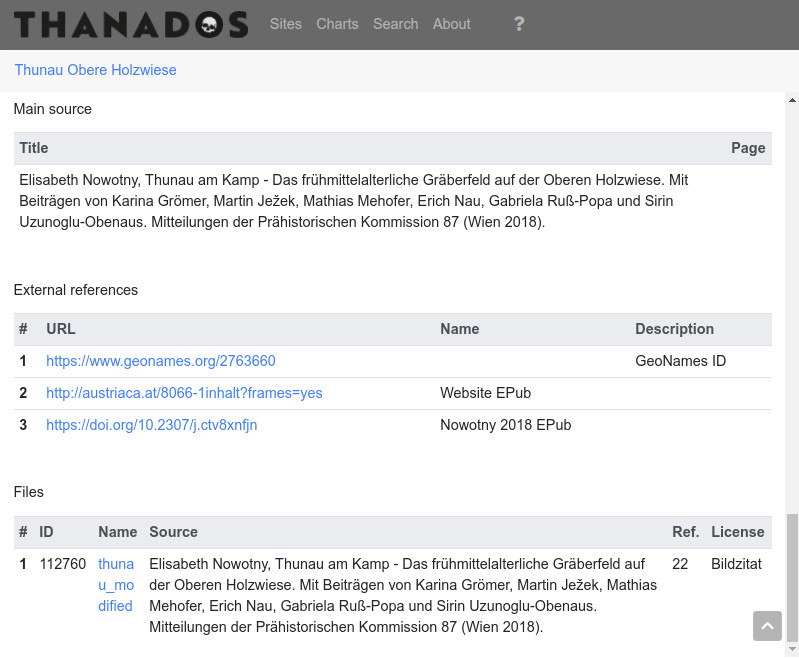Open the Sites menu
Viewport: 799px width, 659px height.
click(285, 24)
